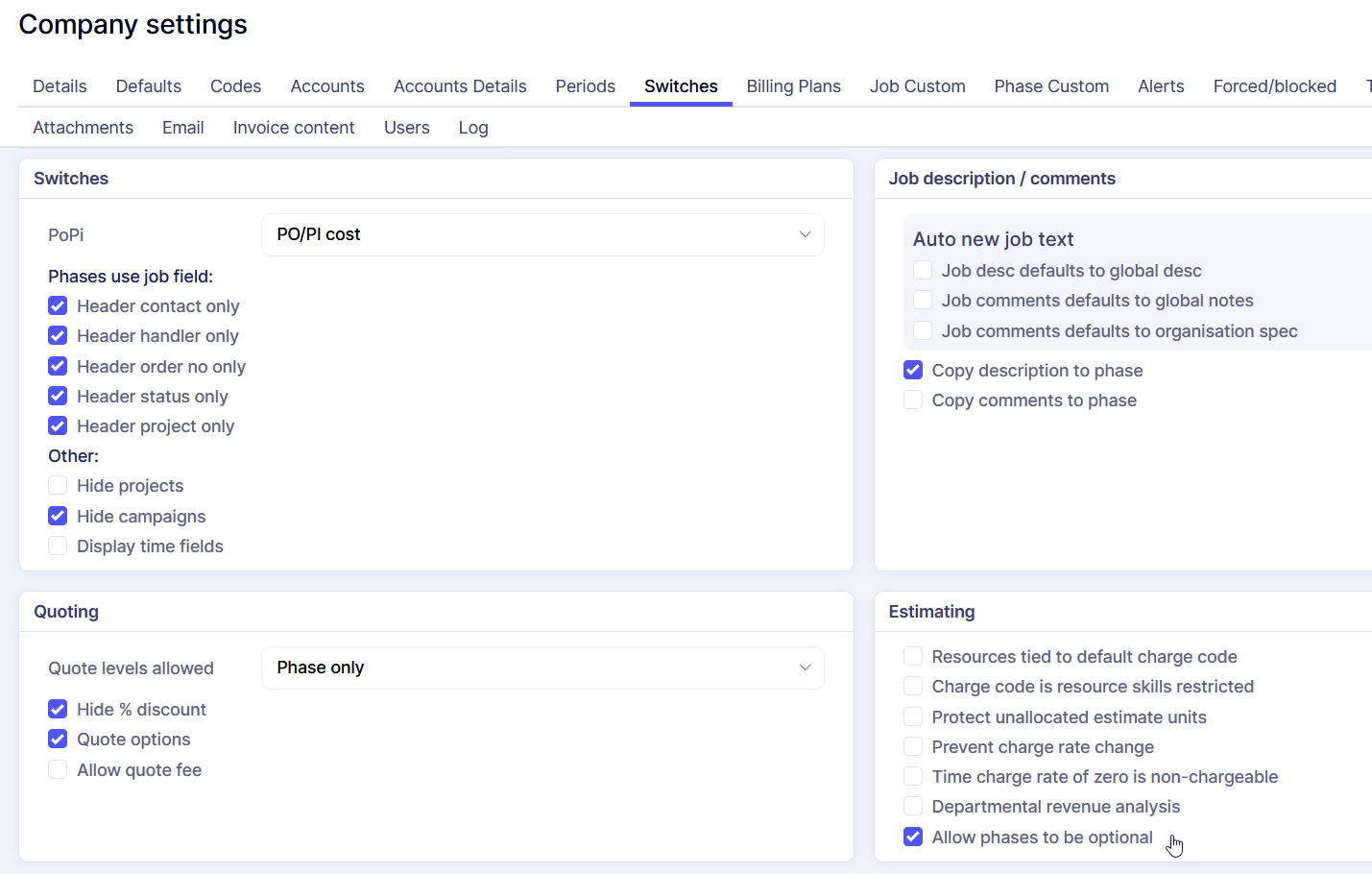This screenshot has height=874, width=1372.
Task: Uncheck the Hide % discount option
Action: tap(58, 710)
